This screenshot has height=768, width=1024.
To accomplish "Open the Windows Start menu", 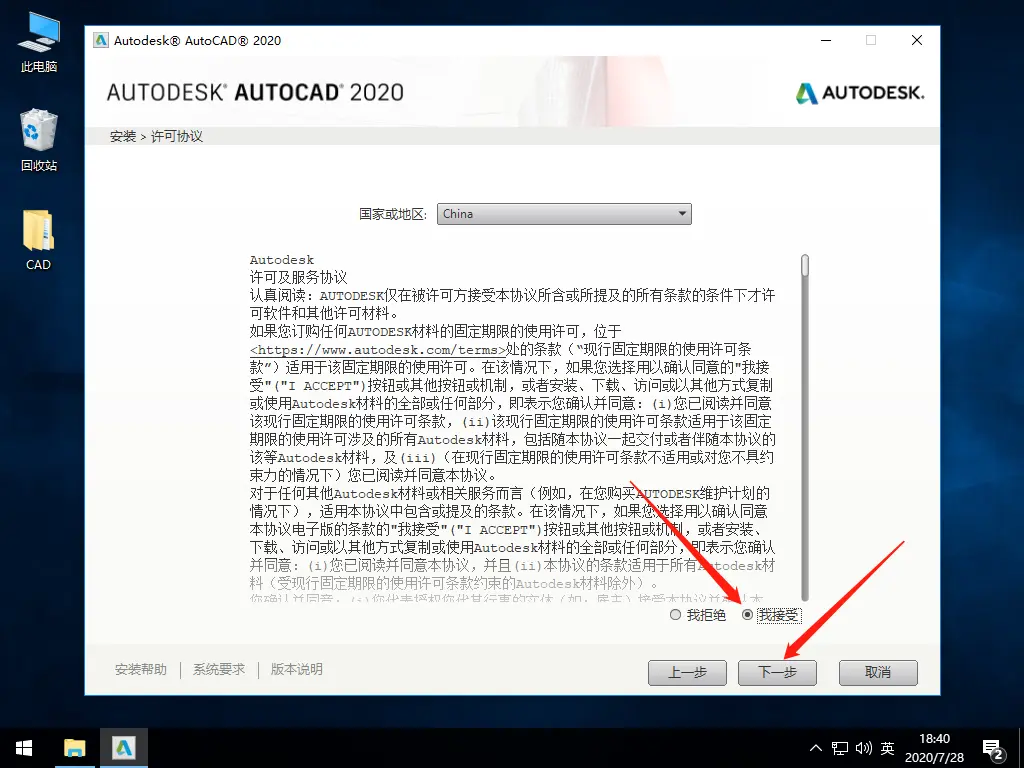I will click(x=24, y=748).
